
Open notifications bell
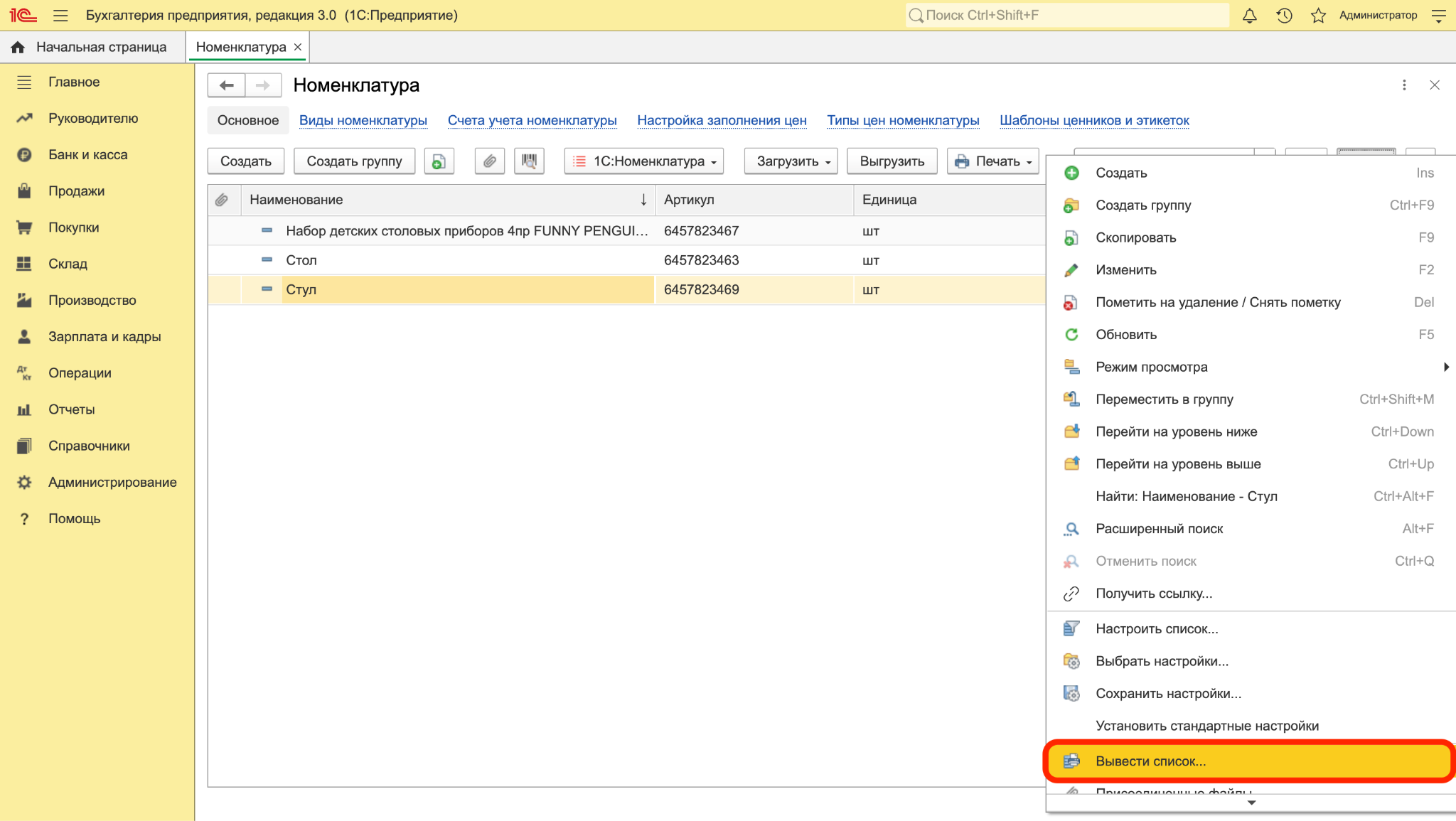coord(1249,15)
